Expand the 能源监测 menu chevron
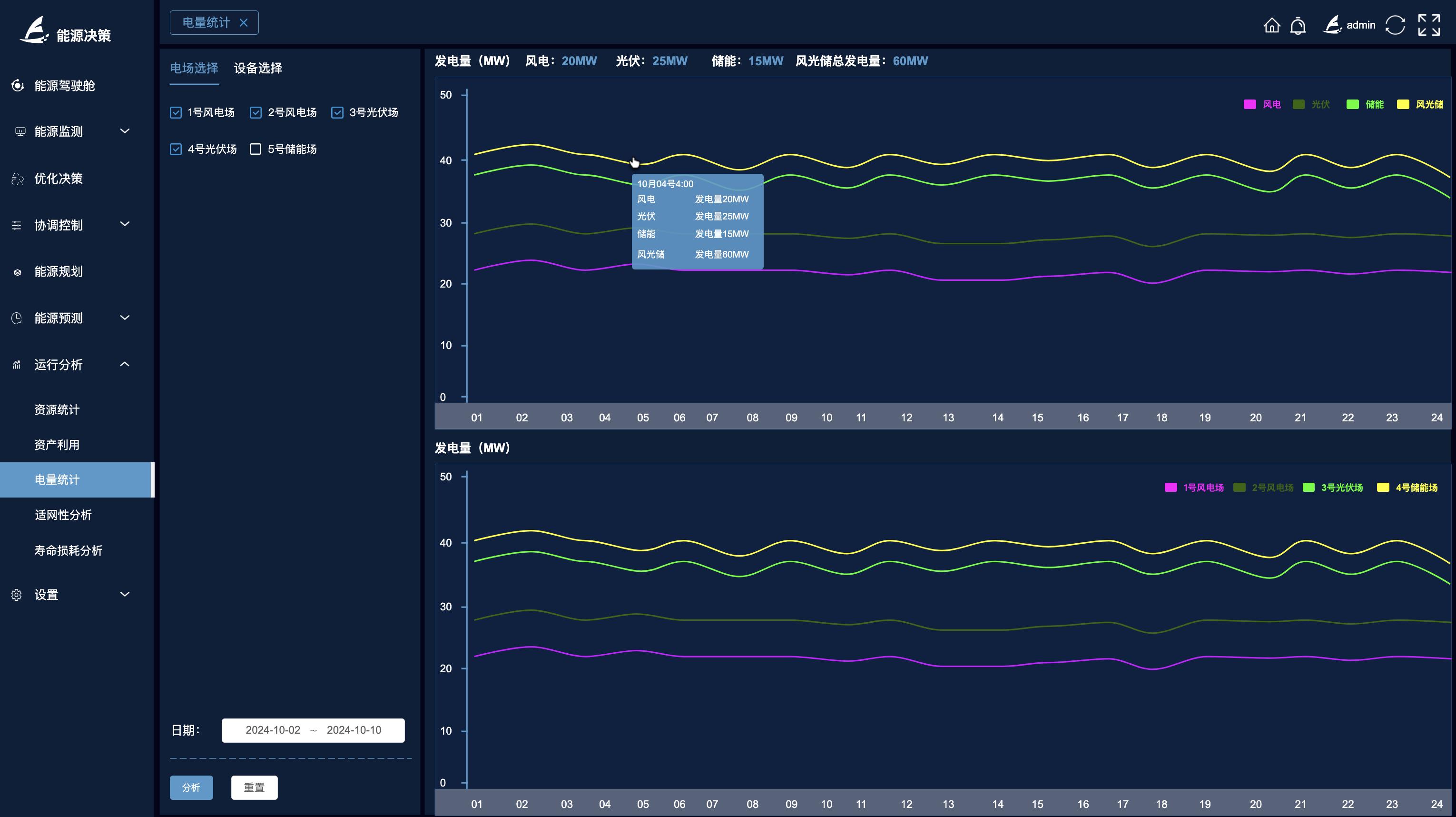Viewport: 1456px width, 817px height. tap(125, 131)
